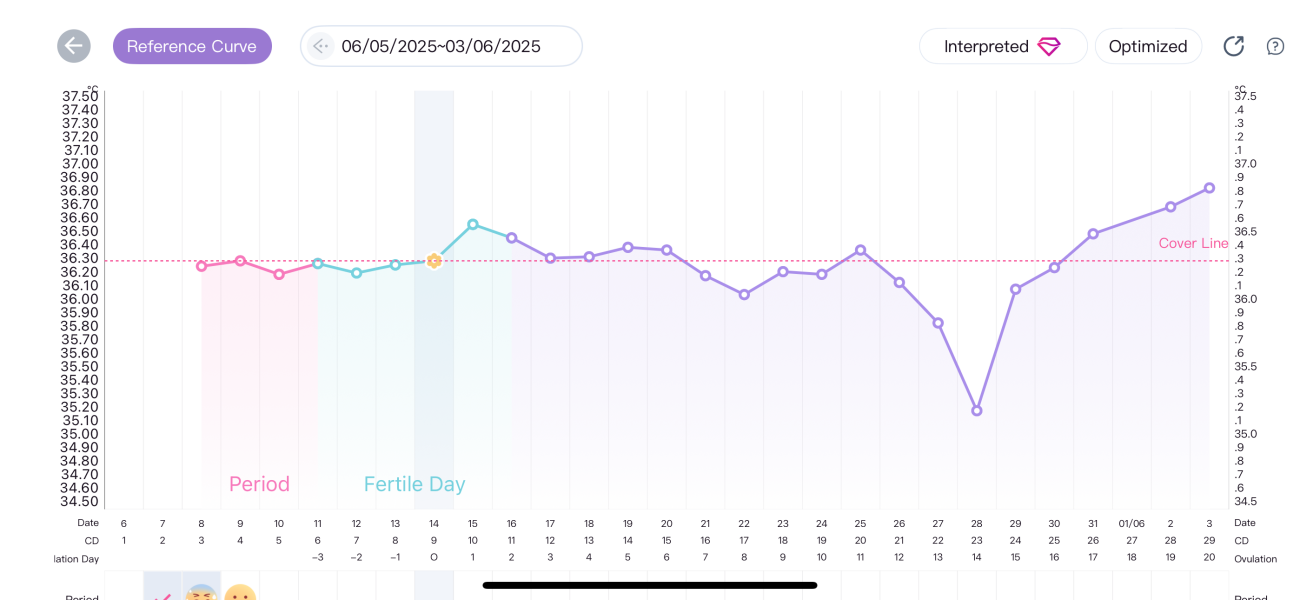Viewport: 1300px width, 600px height.
Task: Select the lowest temperature point on 12/28
Action: click(x=976, y=409)
